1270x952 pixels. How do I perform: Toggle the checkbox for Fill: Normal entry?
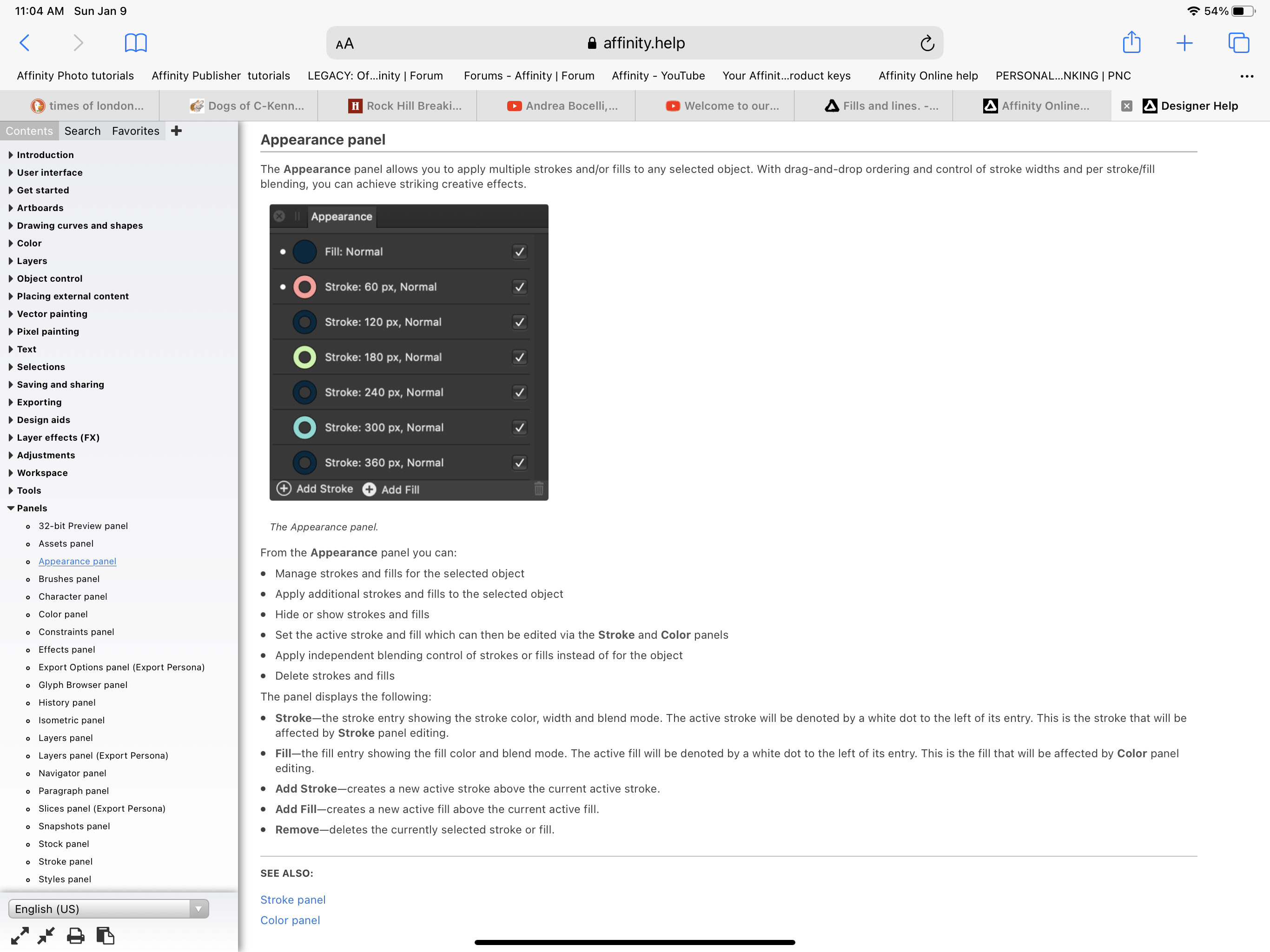click(x=519, y=251)
